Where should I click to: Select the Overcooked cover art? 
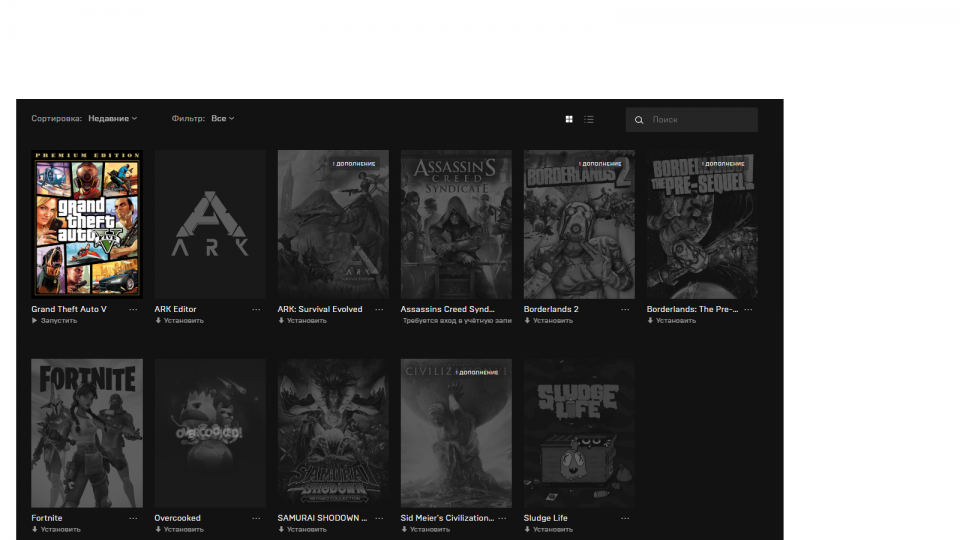click(210, 433)
